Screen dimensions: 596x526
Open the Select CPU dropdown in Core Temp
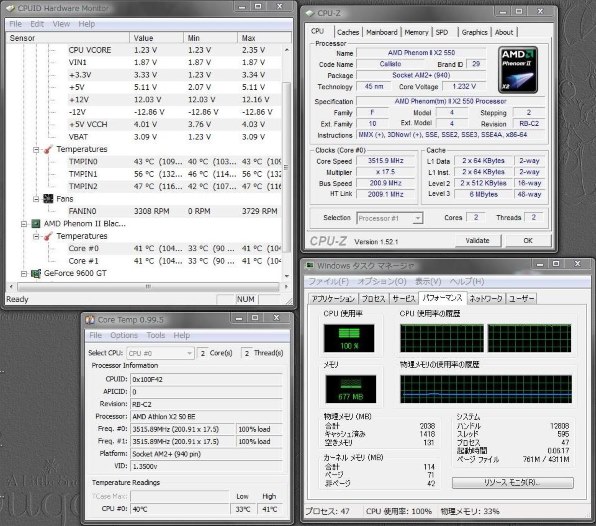pos(189,353)
